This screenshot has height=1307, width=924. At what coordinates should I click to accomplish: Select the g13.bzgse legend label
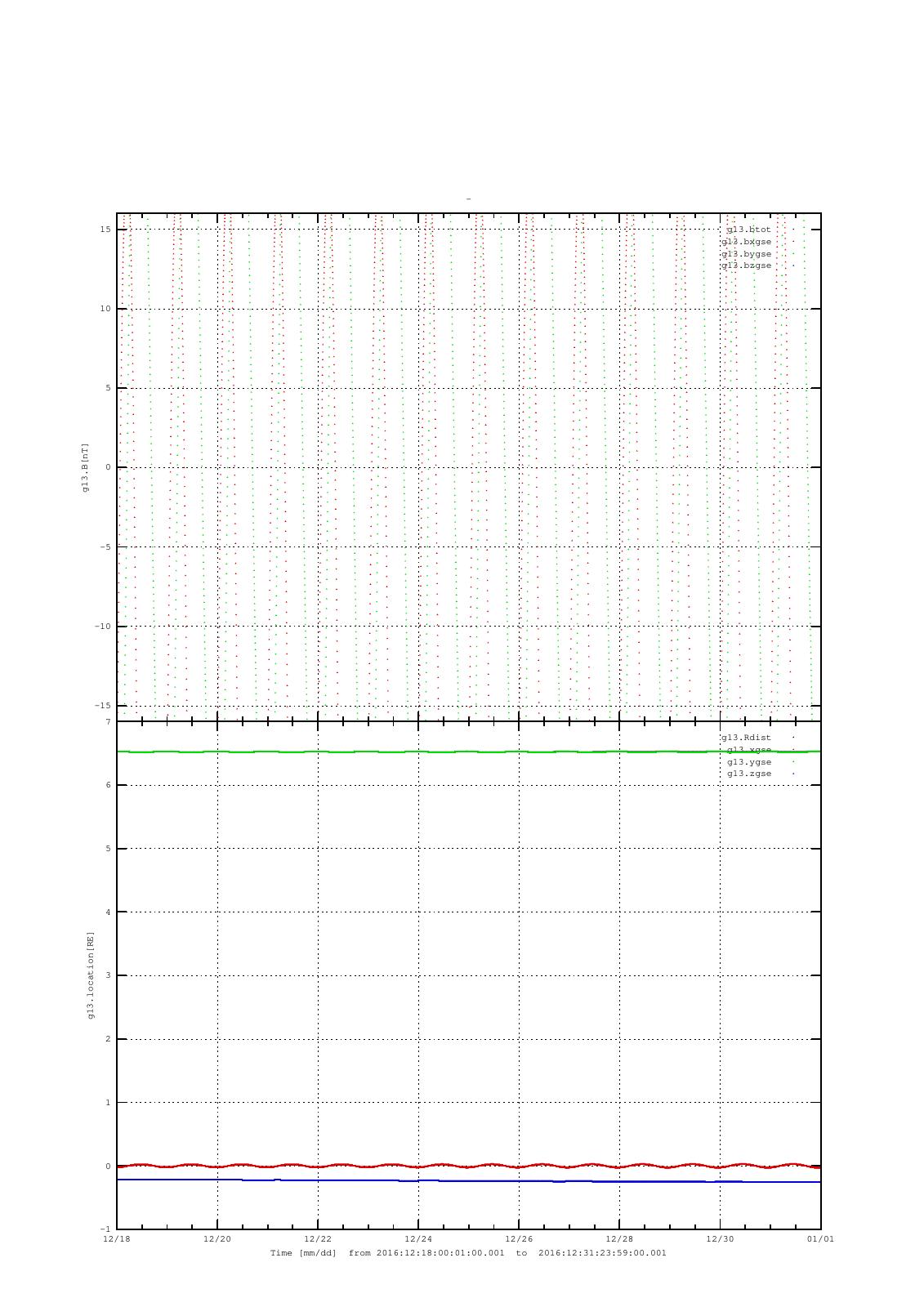coord(746,265)
